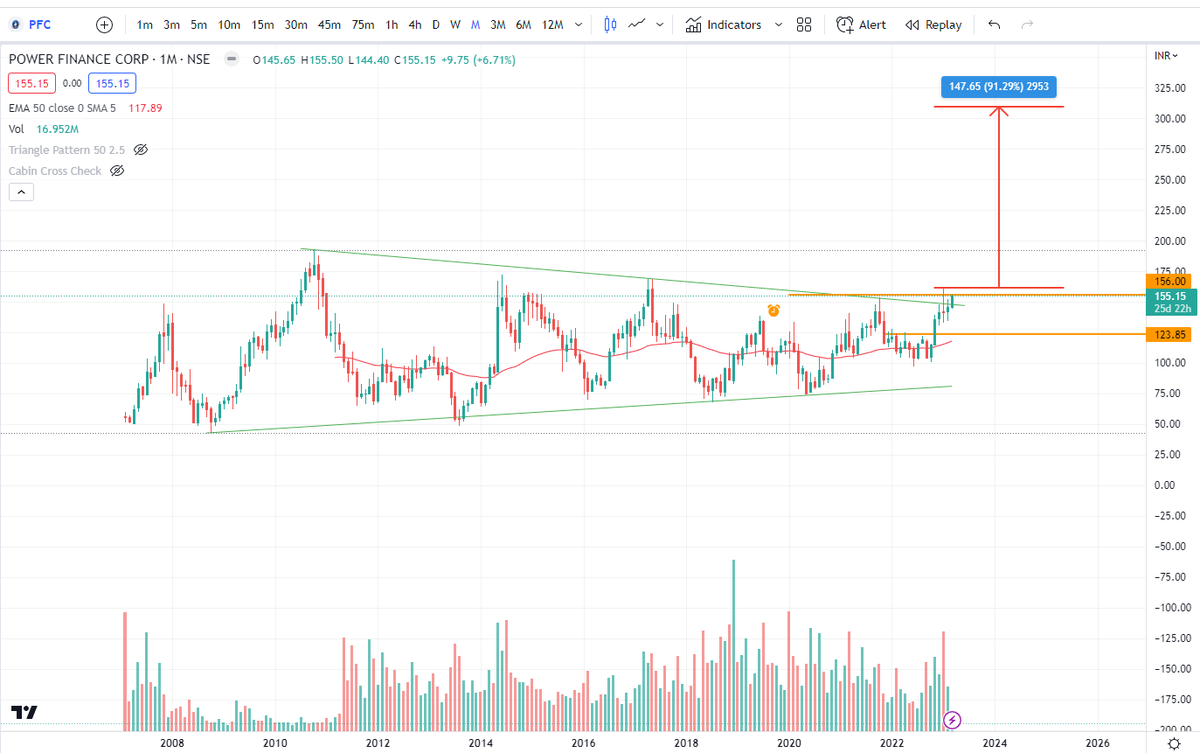The height and width of the screenshot is (753, 1200).
Task: Open the Indicators dialog
Action: tap(723, 24)
